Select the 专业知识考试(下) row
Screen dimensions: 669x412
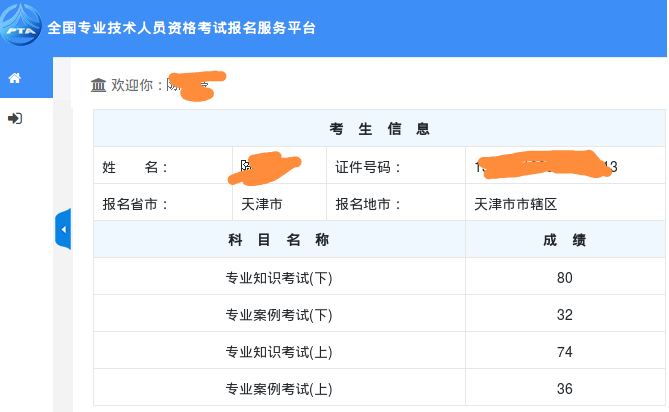point(379,276)
